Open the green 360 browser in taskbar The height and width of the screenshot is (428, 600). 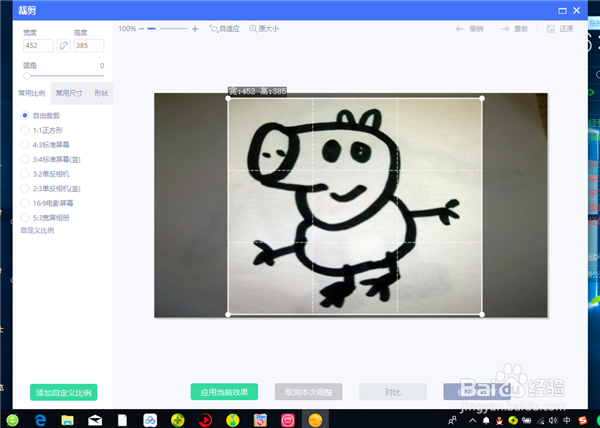[12, 420]
